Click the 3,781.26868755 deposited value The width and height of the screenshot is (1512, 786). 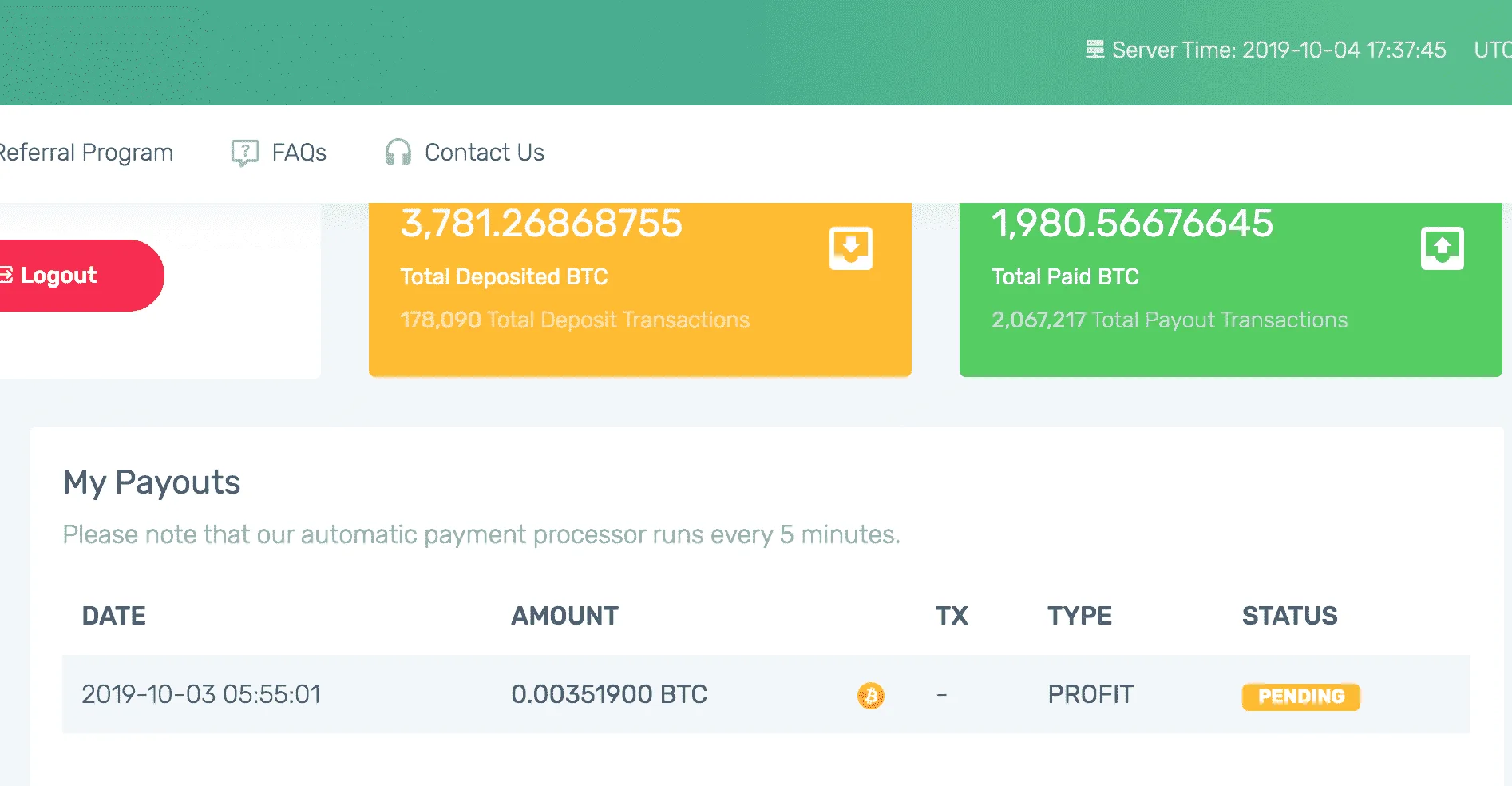click(541, 223)
